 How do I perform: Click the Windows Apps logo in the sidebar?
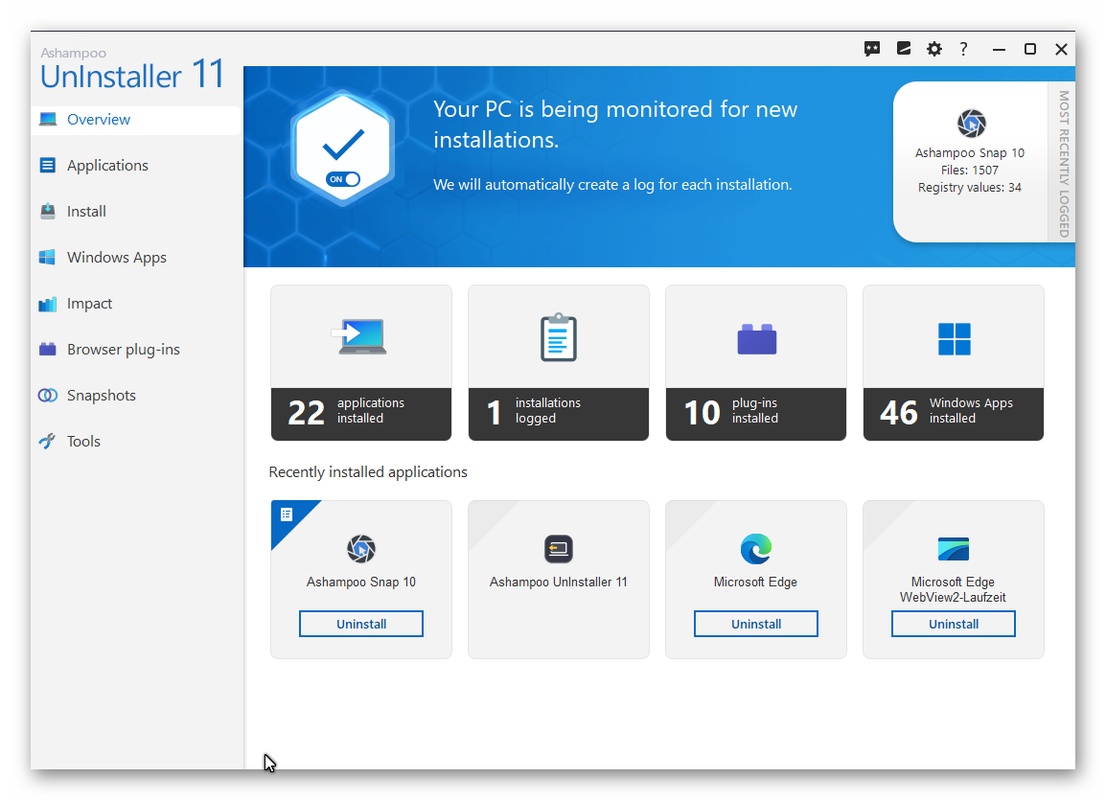pyautogui.click(x=47, y=257)
